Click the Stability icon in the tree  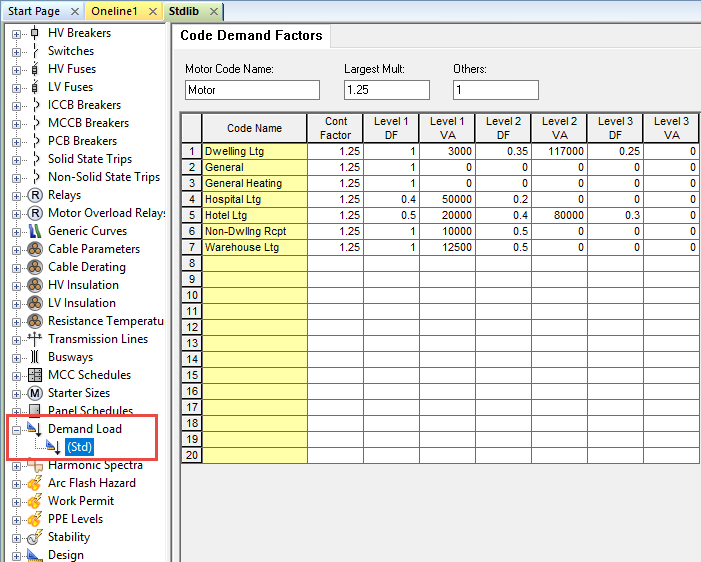pyautogui.click(x=35, y=537)
